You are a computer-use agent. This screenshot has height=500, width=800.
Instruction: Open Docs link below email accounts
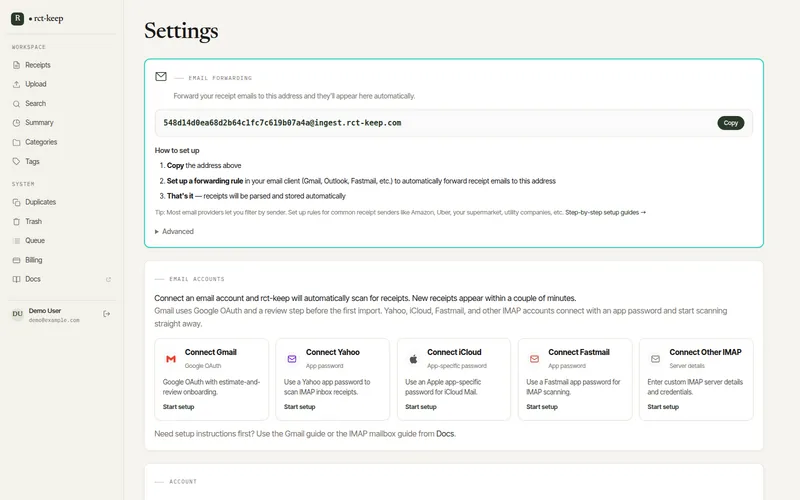[445, 434]
